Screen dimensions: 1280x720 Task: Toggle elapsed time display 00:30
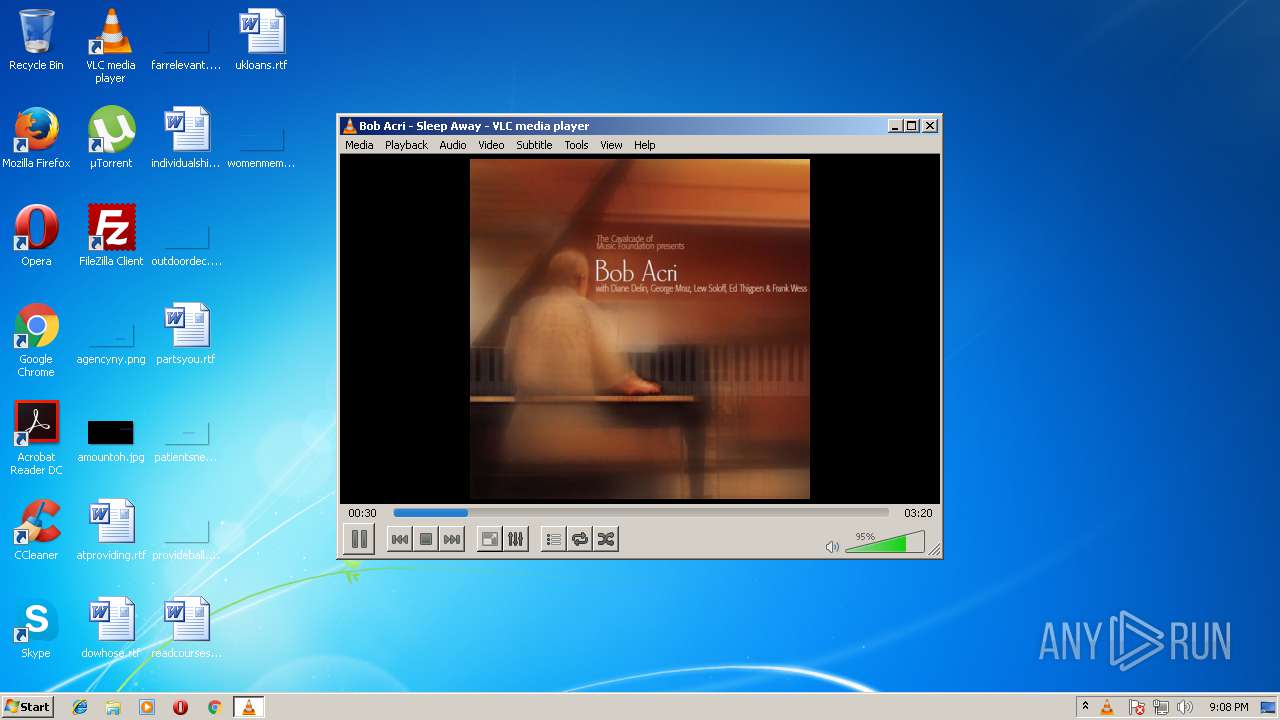tap(362, 513)
